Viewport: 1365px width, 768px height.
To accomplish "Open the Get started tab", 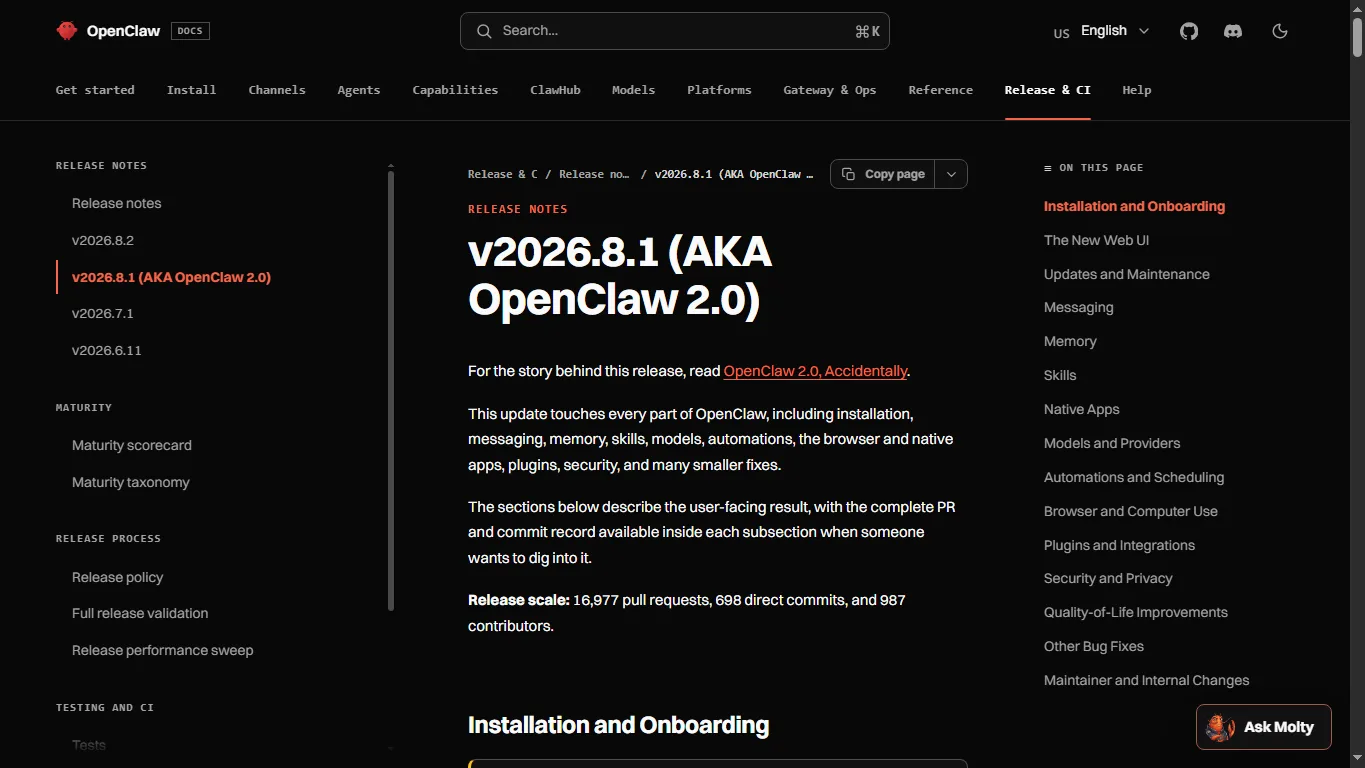I will [95, 90].
